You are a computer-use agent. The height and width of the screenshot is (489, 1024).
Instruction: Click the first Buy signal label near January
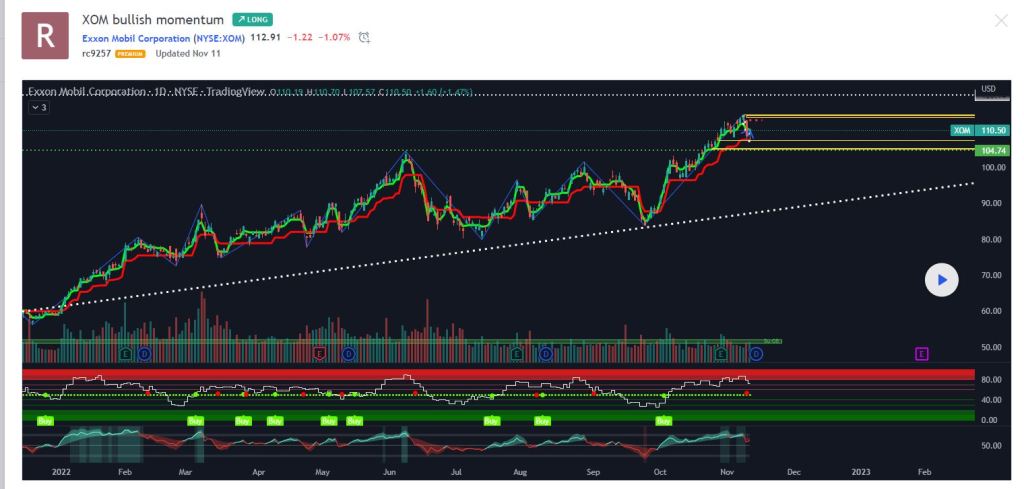pyautogui.click(x=44, y=421)
